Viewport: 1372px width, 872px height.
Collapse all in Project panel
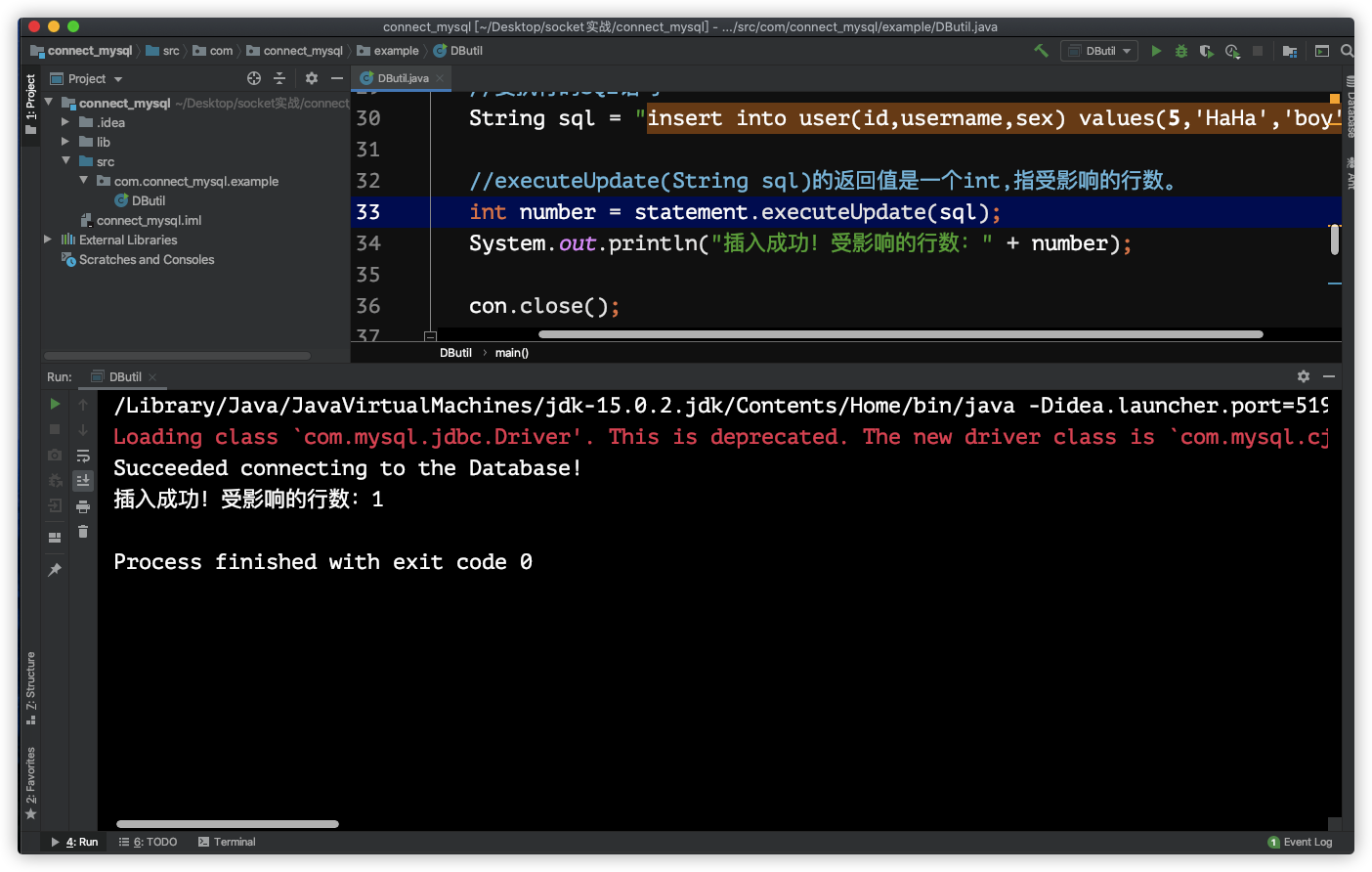tap(279, 78)
